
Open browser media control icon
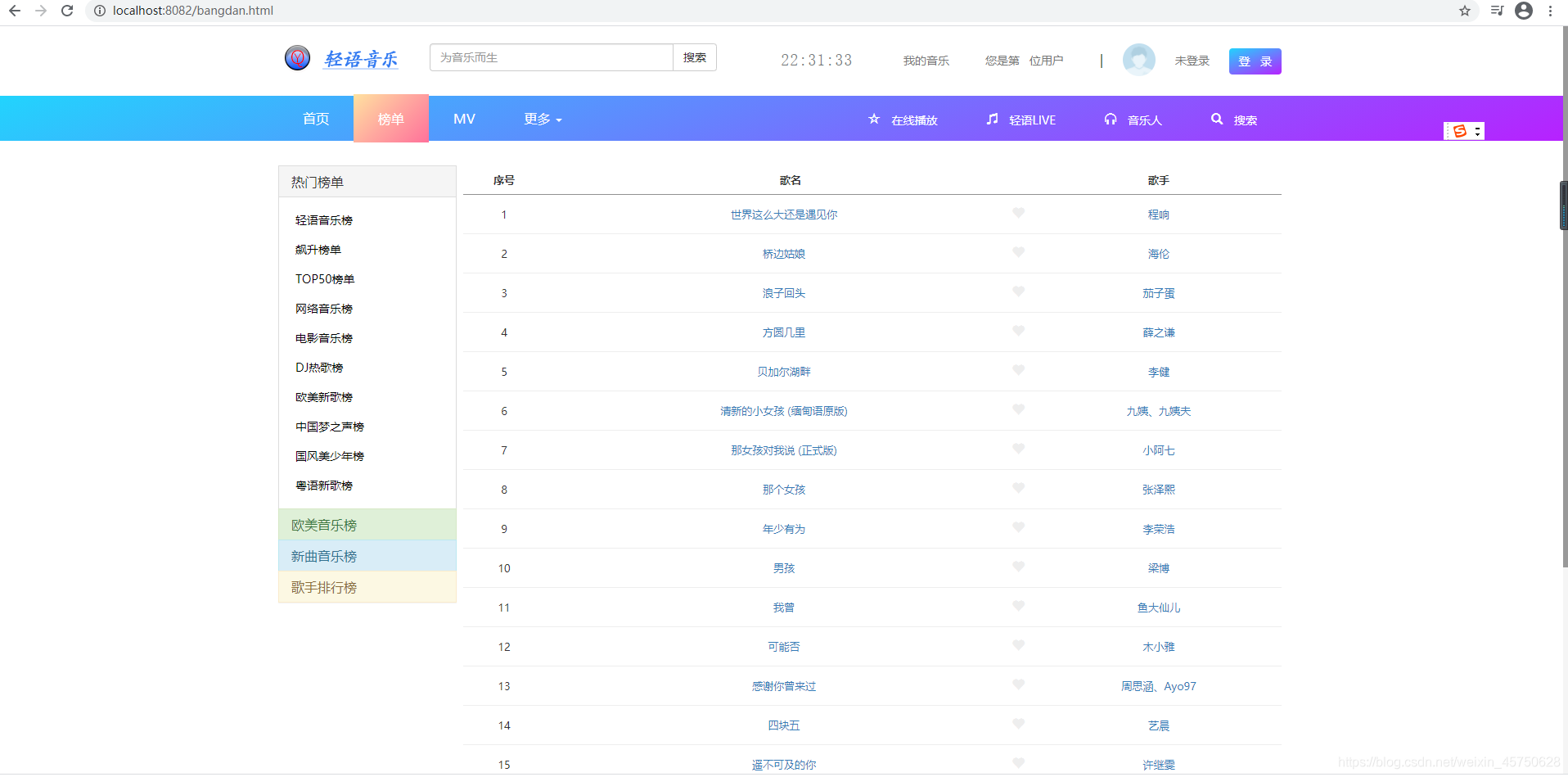coord(1497,11)
